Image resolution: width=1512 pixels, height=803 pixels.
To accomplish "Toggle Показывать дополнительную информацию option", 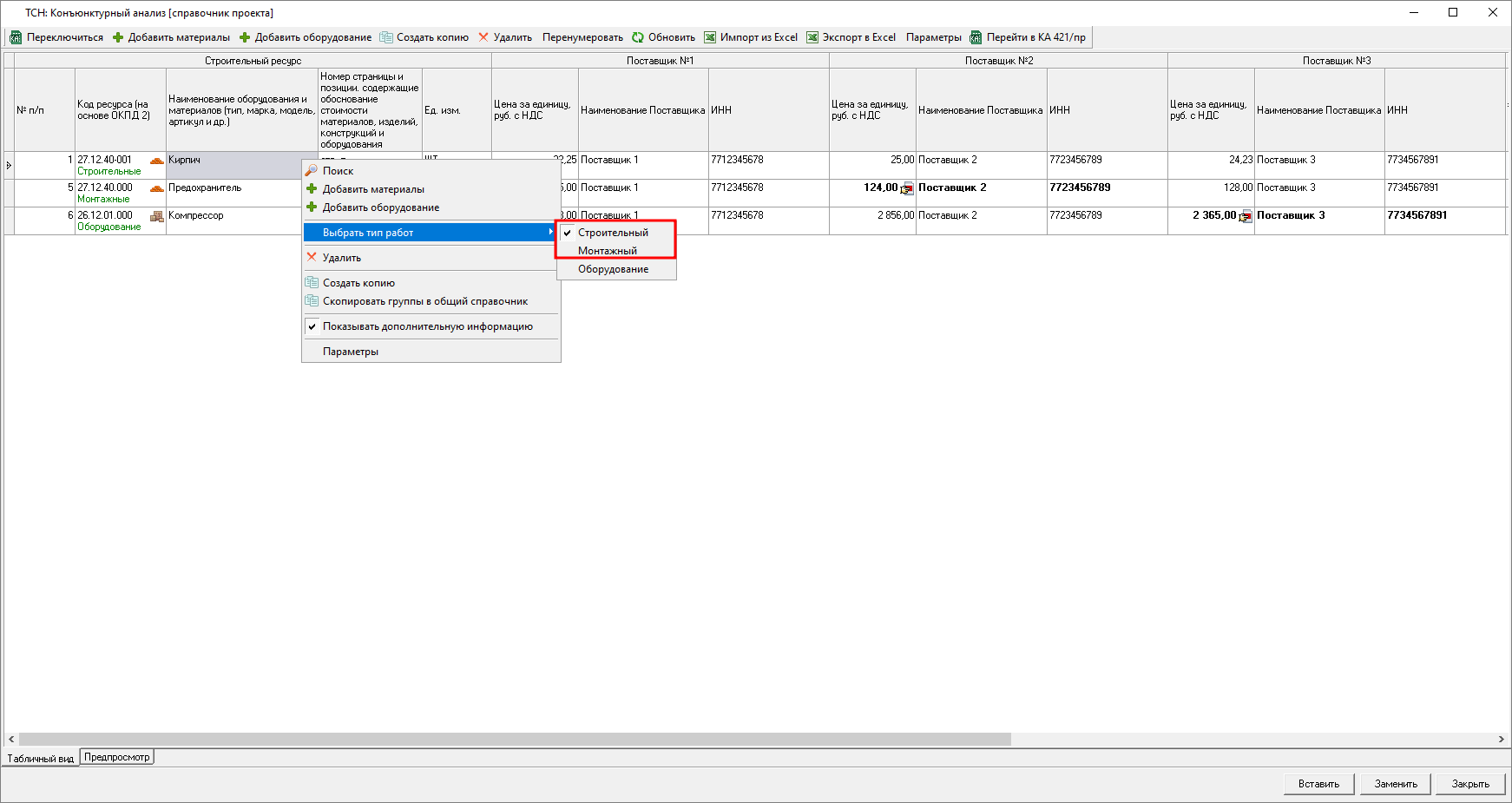I will [x=427, y=326].
